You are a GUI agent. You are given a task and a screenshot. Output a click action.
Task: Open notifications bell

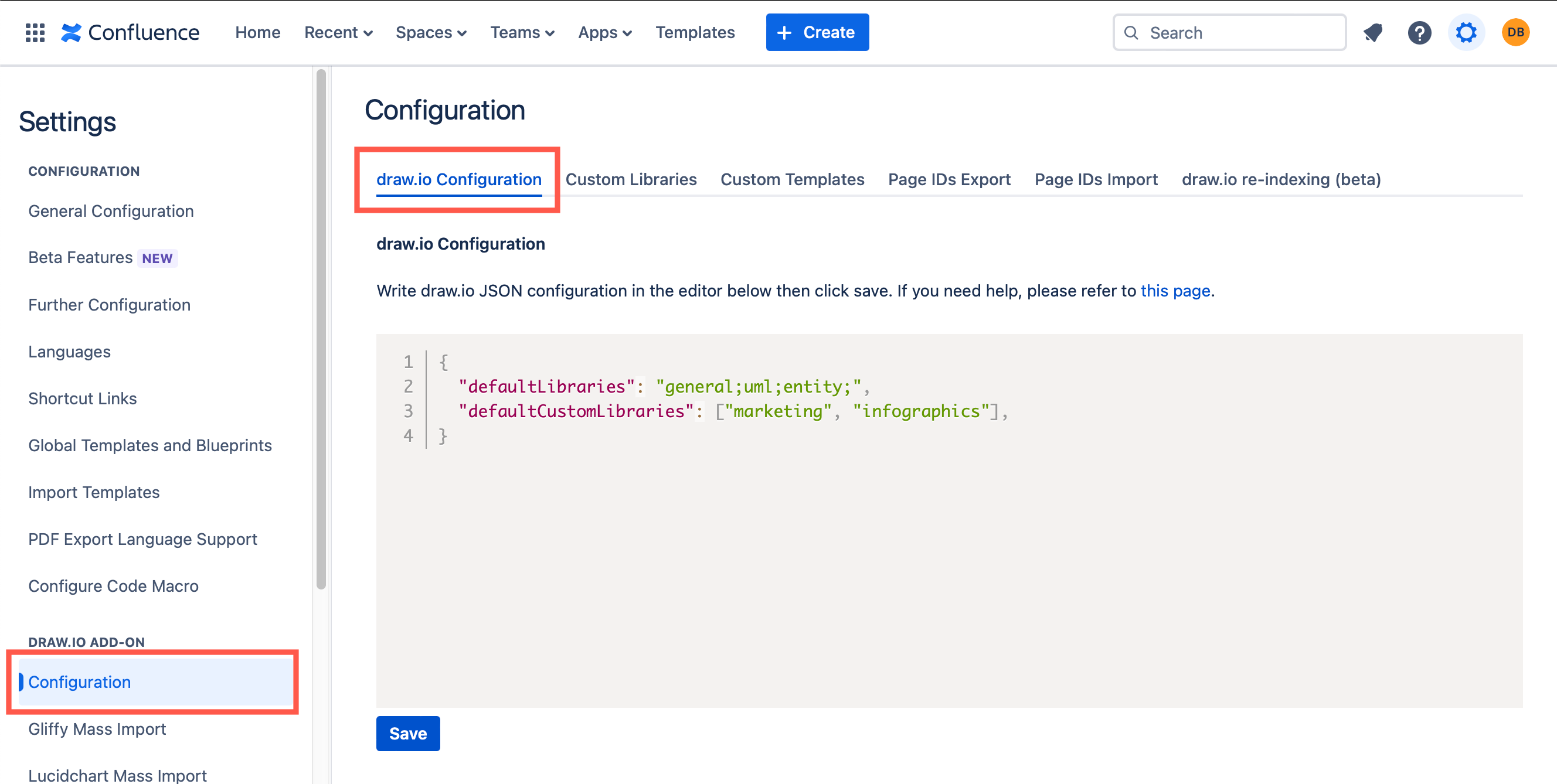[x=1373, y=32]
